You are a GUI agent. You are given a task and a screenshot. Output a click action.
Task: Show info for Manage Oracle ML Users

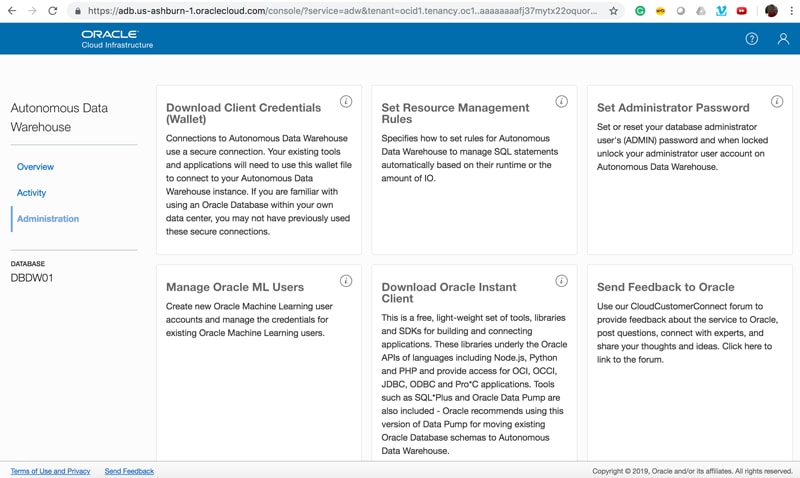point(346,281)
